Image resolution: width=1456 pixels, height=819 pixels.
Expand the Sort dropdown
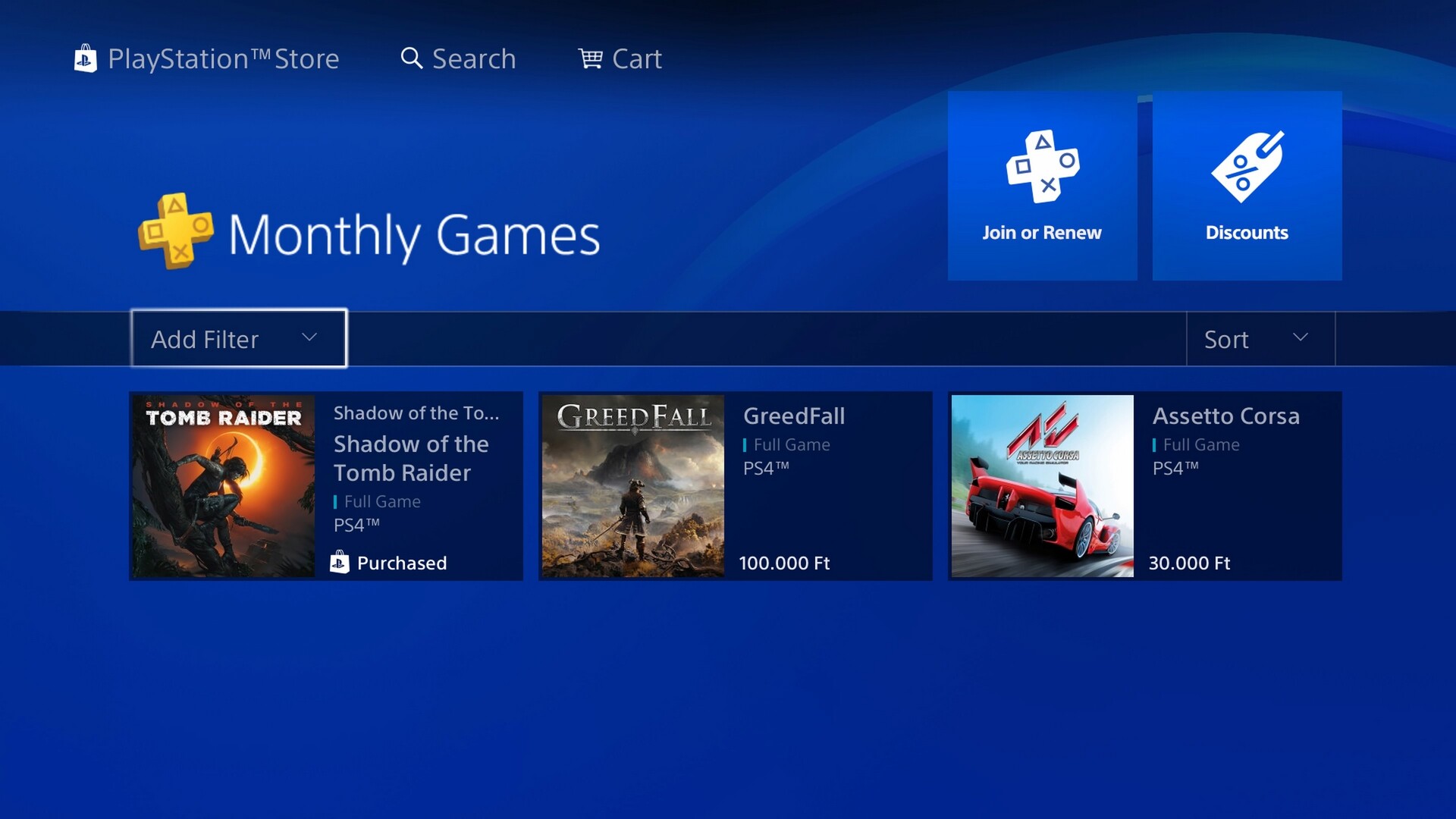[1260, 339]
